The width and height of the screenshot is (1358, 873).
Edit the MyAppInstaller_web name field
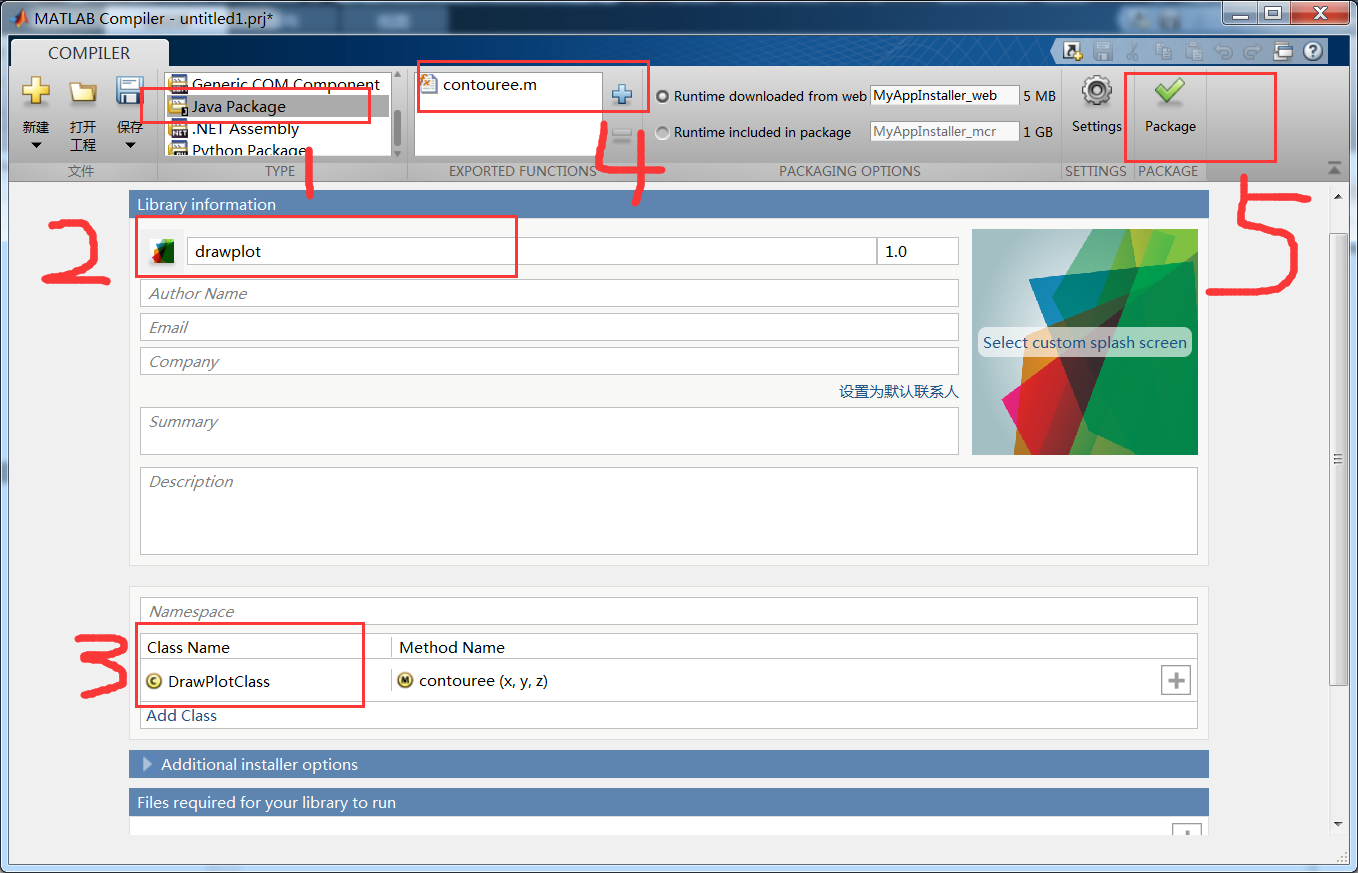945,96
